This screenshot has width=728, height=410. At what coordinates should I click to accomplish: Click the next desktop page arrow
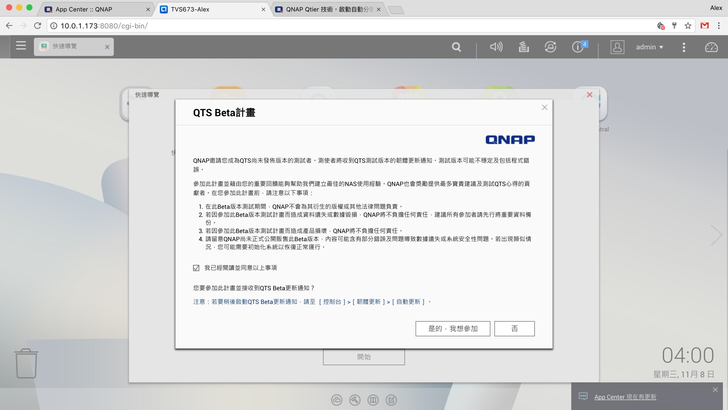point(716,235)
